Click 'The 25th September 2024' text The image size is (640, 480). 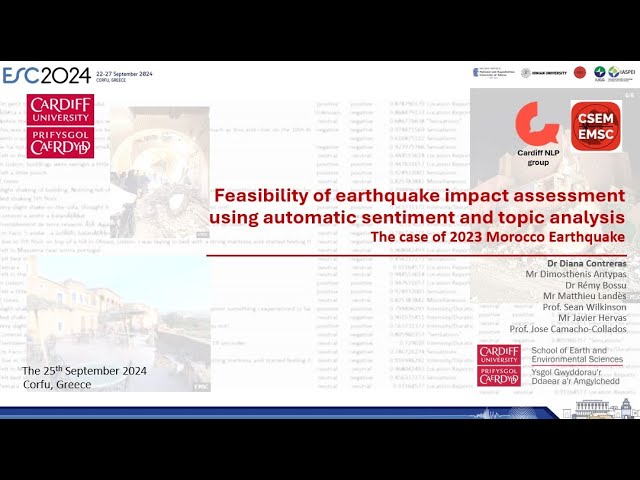[84, 371]
